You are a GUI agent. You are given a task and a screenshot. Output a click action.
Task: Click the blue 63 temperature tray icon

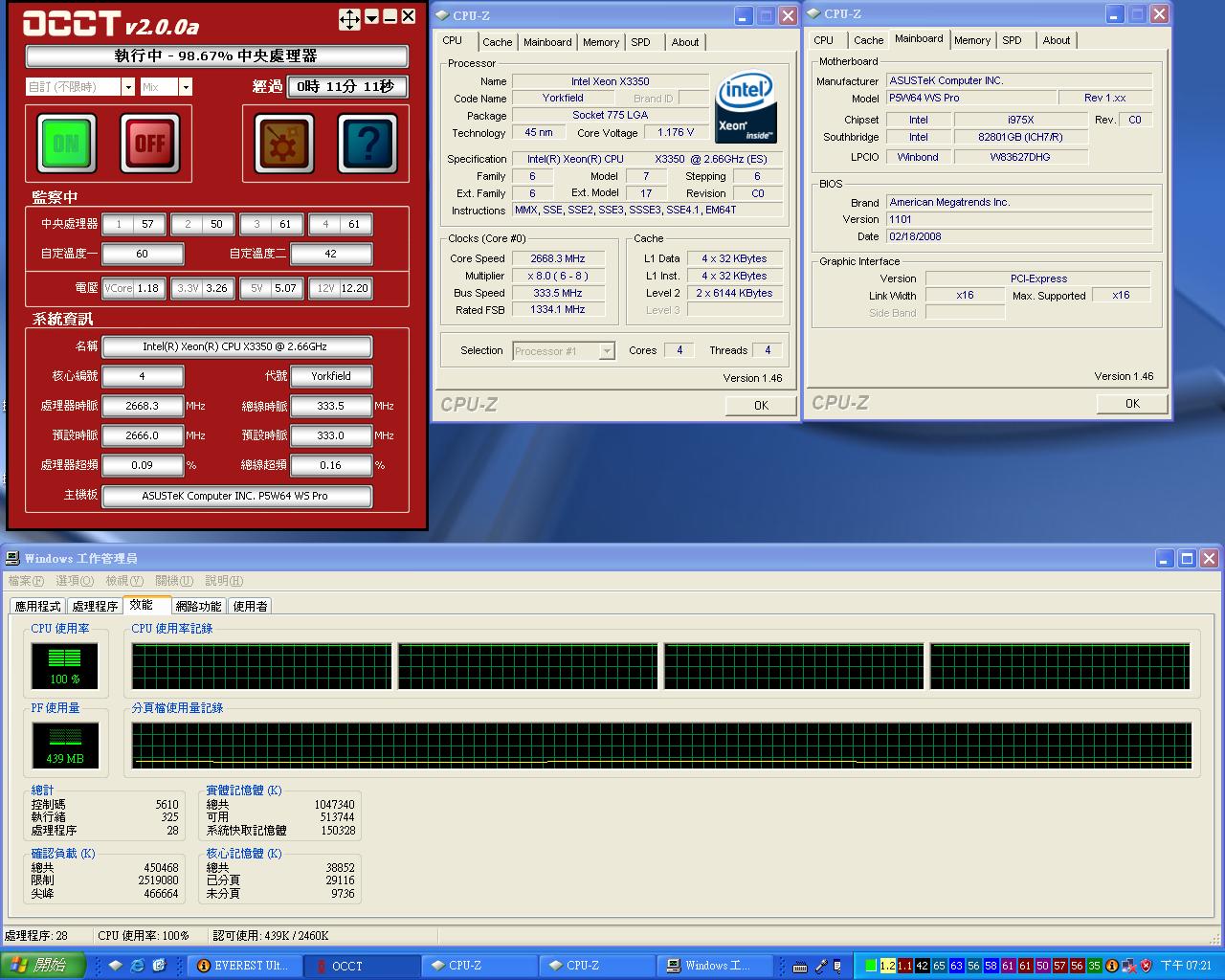click(956, 966)
